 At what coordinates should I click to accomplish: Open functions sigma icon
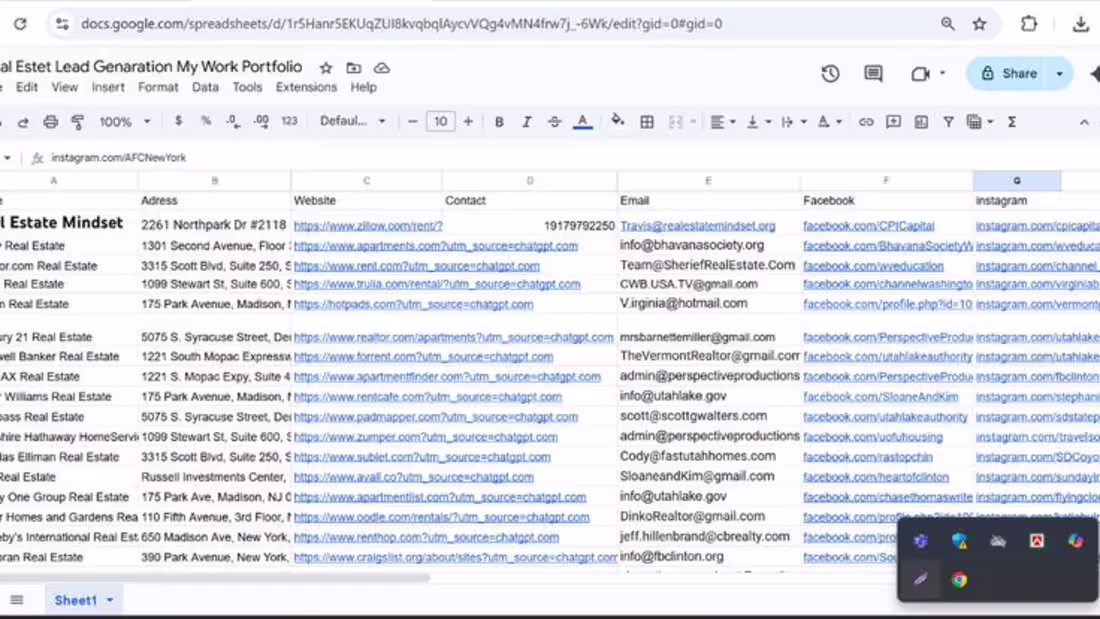1012,122
